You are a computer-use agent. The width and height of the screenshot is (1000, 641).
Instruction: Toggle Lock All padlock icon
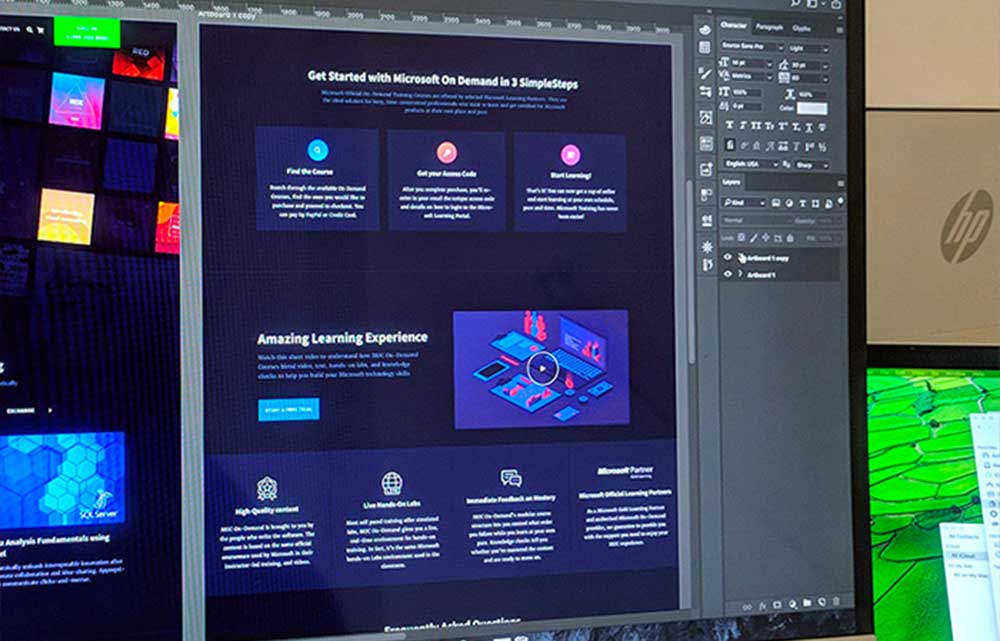coord(790,238)
